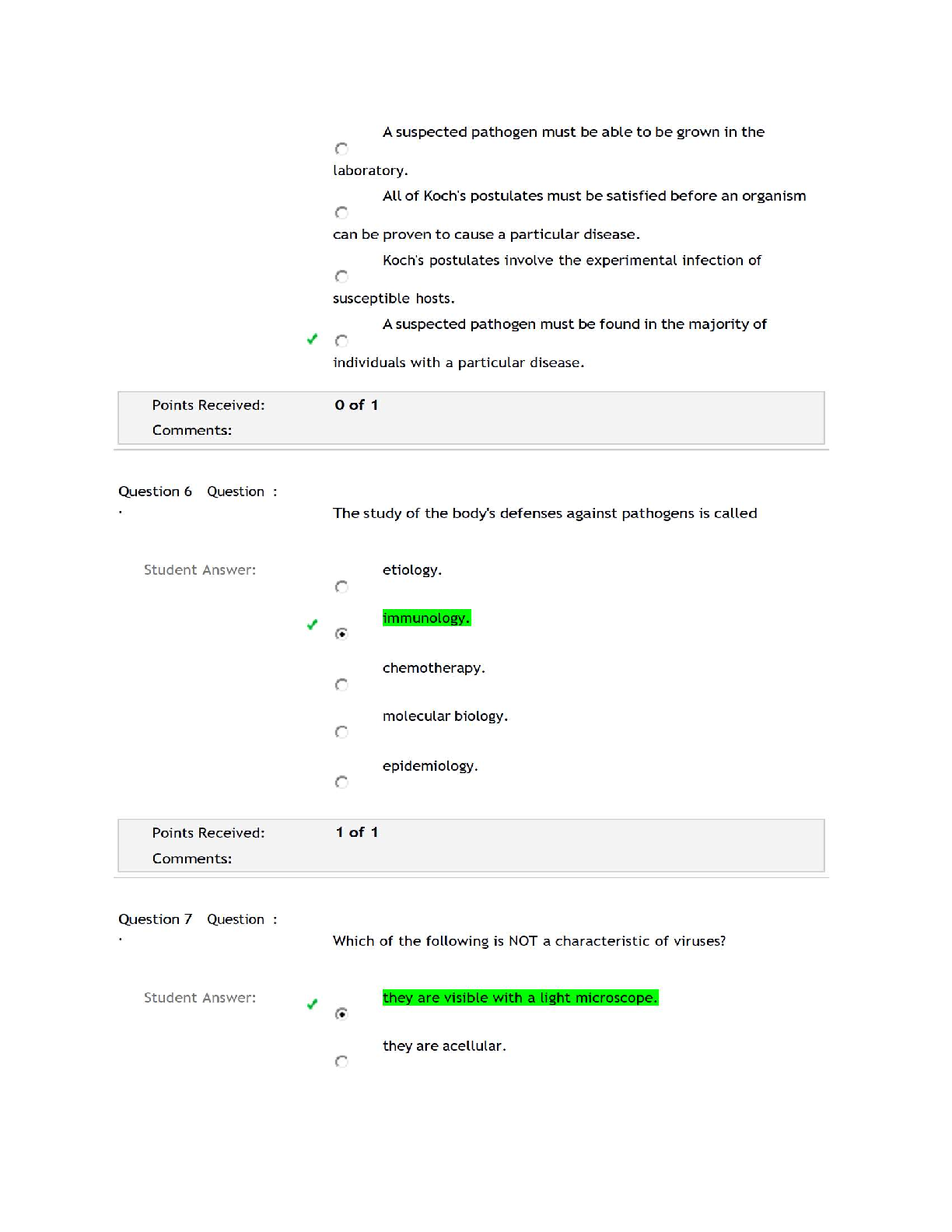The height and width of the screenshot is (1232, 952).
Task: Click highlighted 'they are visible with a light microscope' text
Action: coord(520,998)
